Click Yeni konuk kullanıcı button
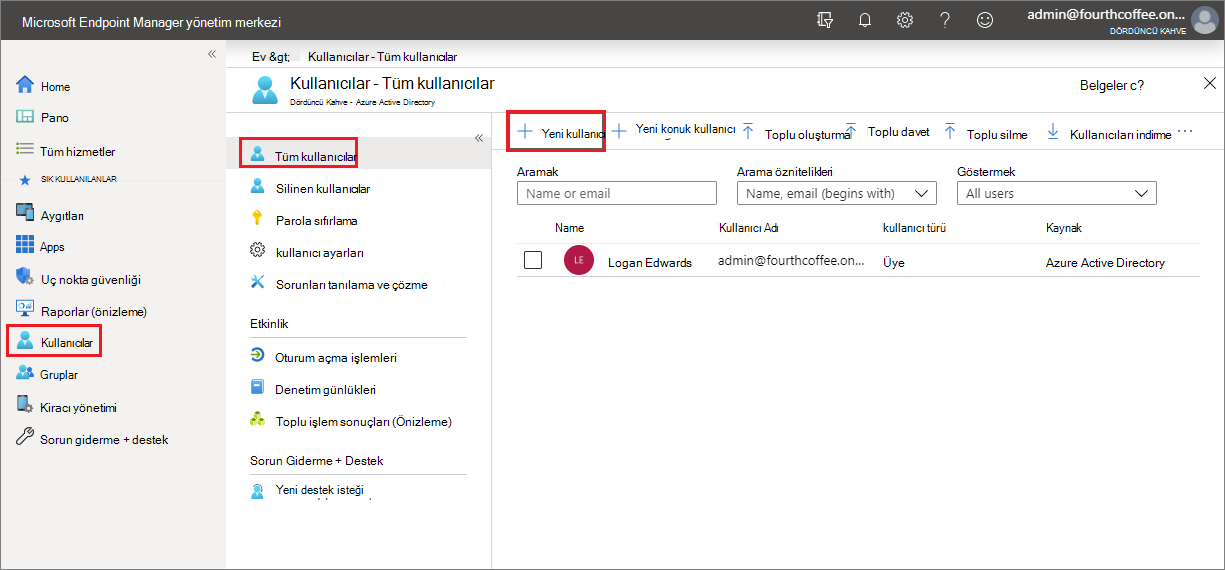 coord(674,130)
